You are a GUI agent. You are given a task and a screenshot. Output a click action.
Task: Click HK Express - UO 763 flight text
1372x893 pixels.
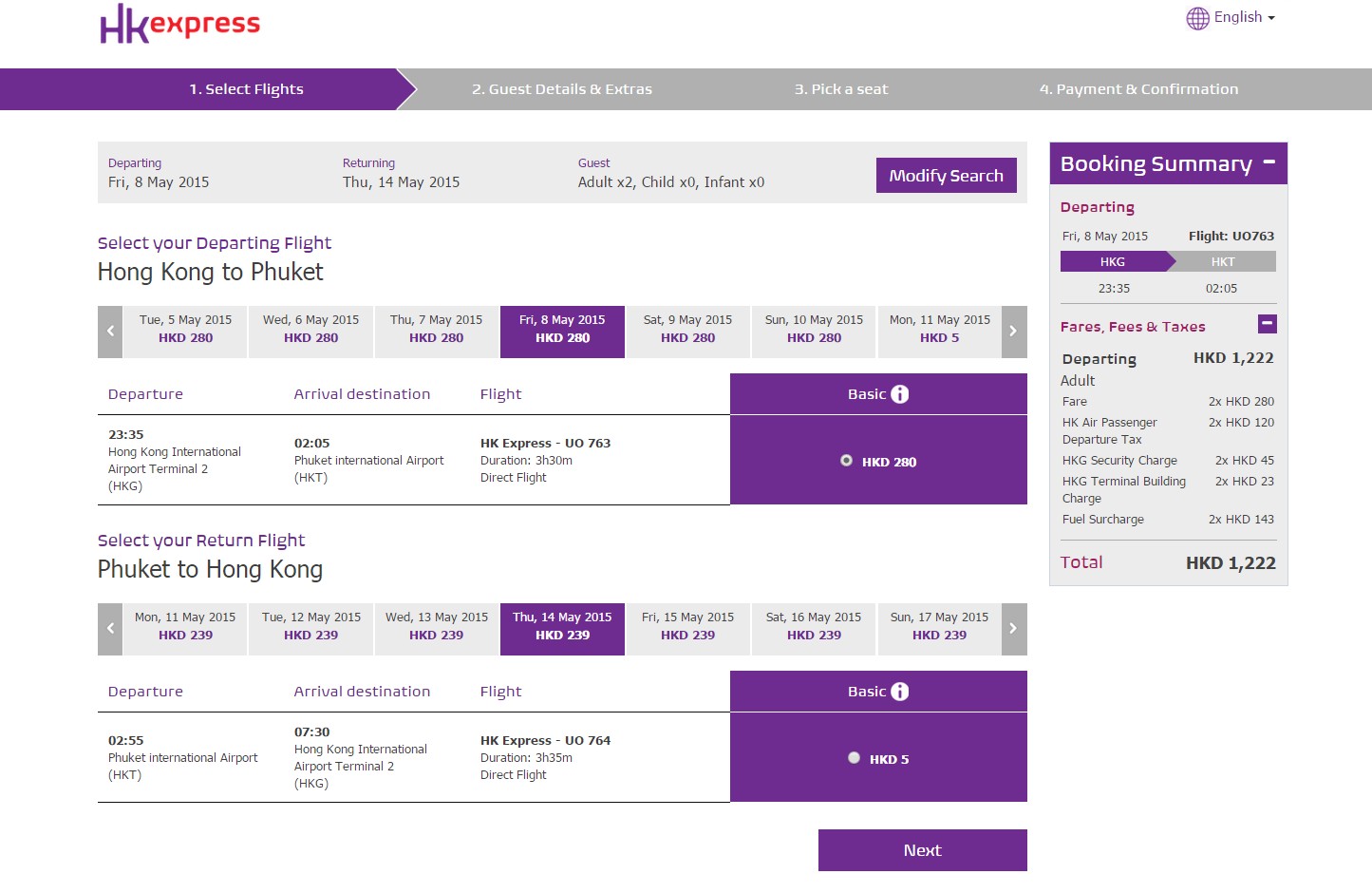[x=545, y=444]
